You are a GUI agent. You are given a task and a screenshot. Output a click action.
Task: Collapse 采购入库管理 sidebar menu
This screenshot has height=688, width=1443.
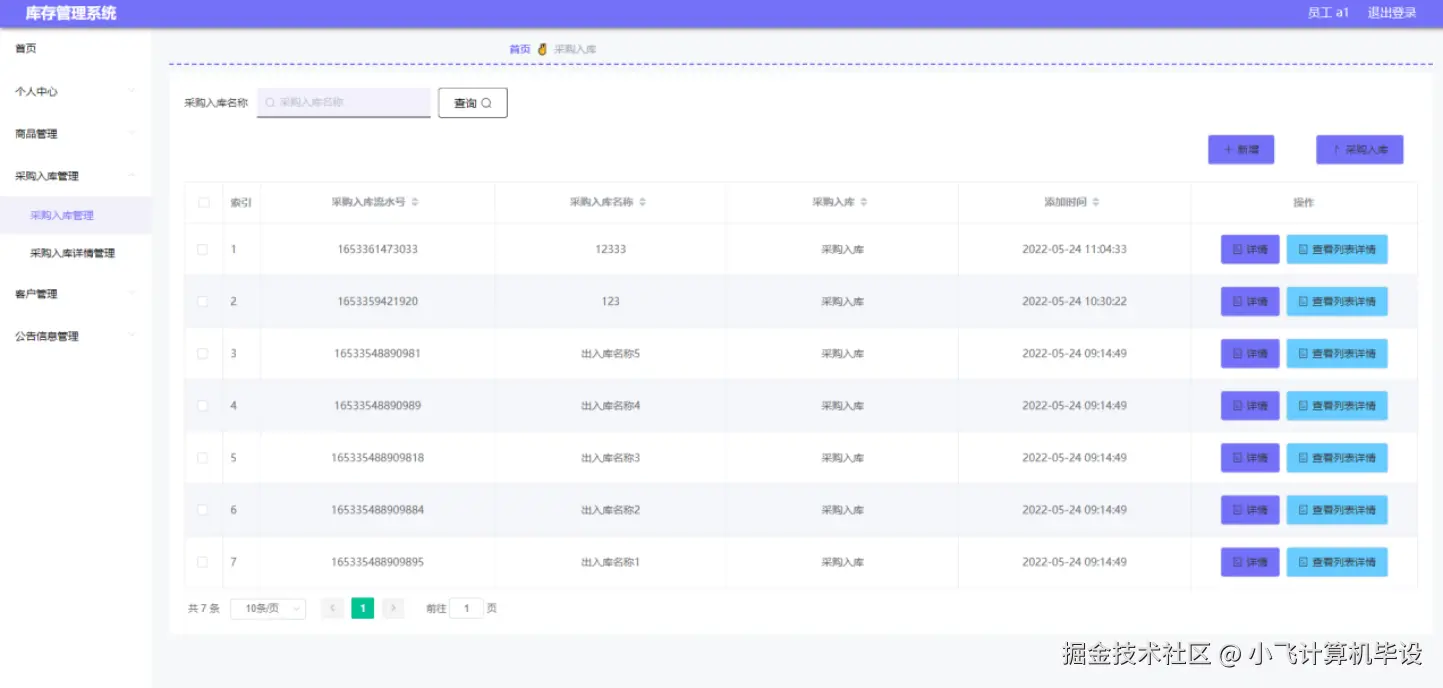point(76,175)
